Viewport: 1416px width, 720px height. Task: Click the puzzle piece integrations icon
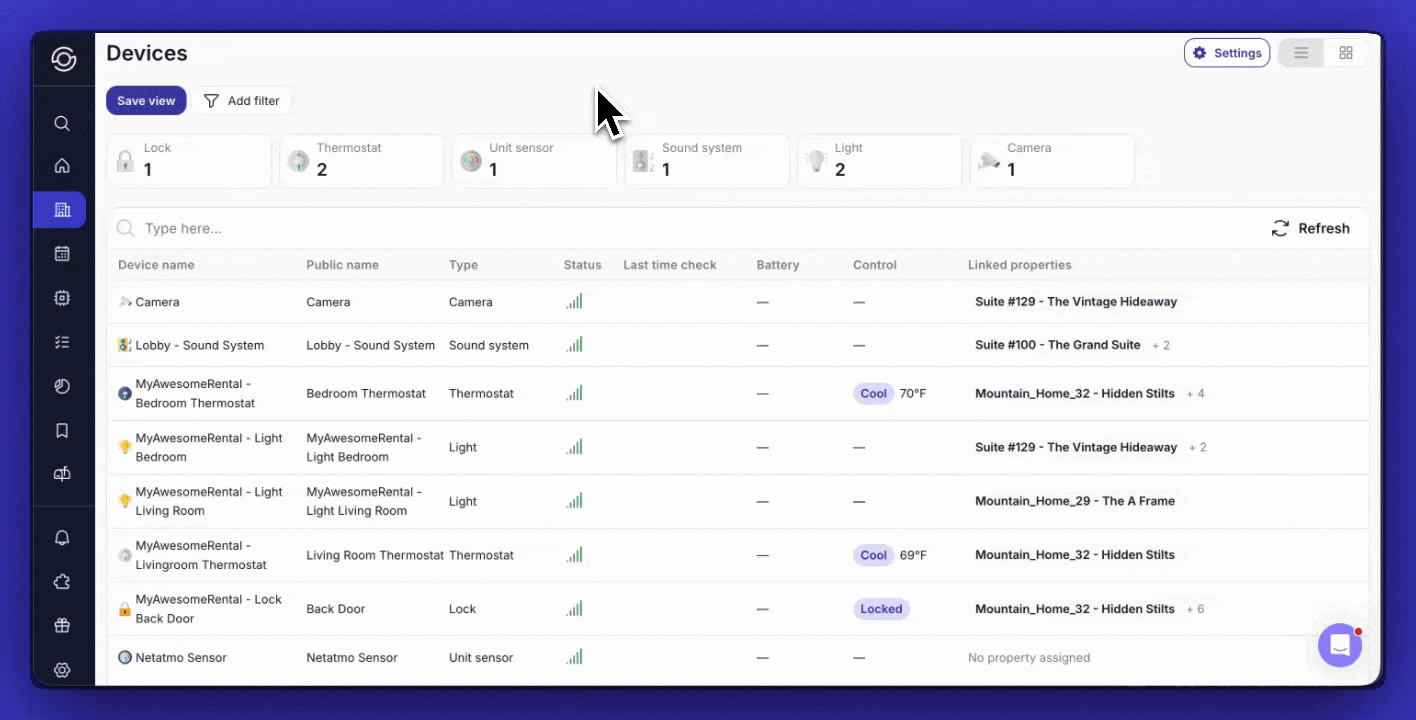point(62,582)
